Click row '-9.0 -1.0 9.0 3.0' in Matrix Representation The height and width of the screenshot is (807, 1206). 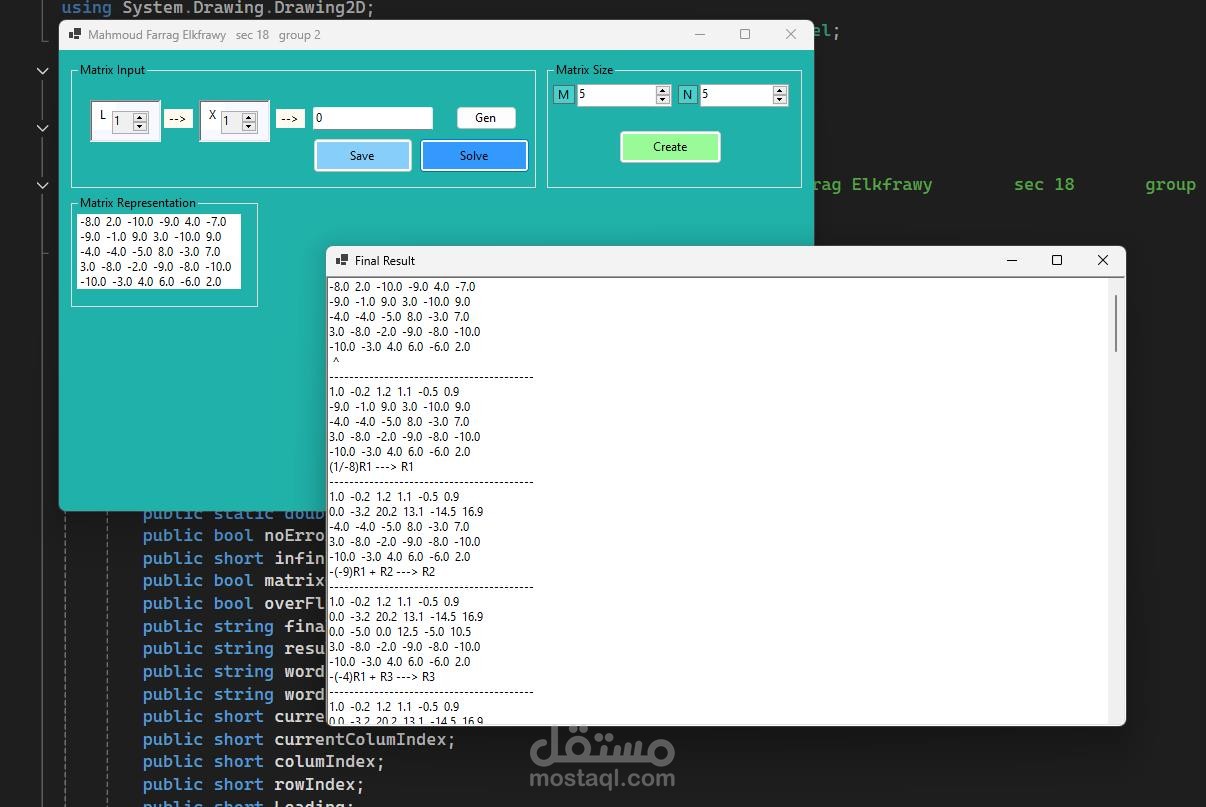pyautogui.click(x=150, y=237)
